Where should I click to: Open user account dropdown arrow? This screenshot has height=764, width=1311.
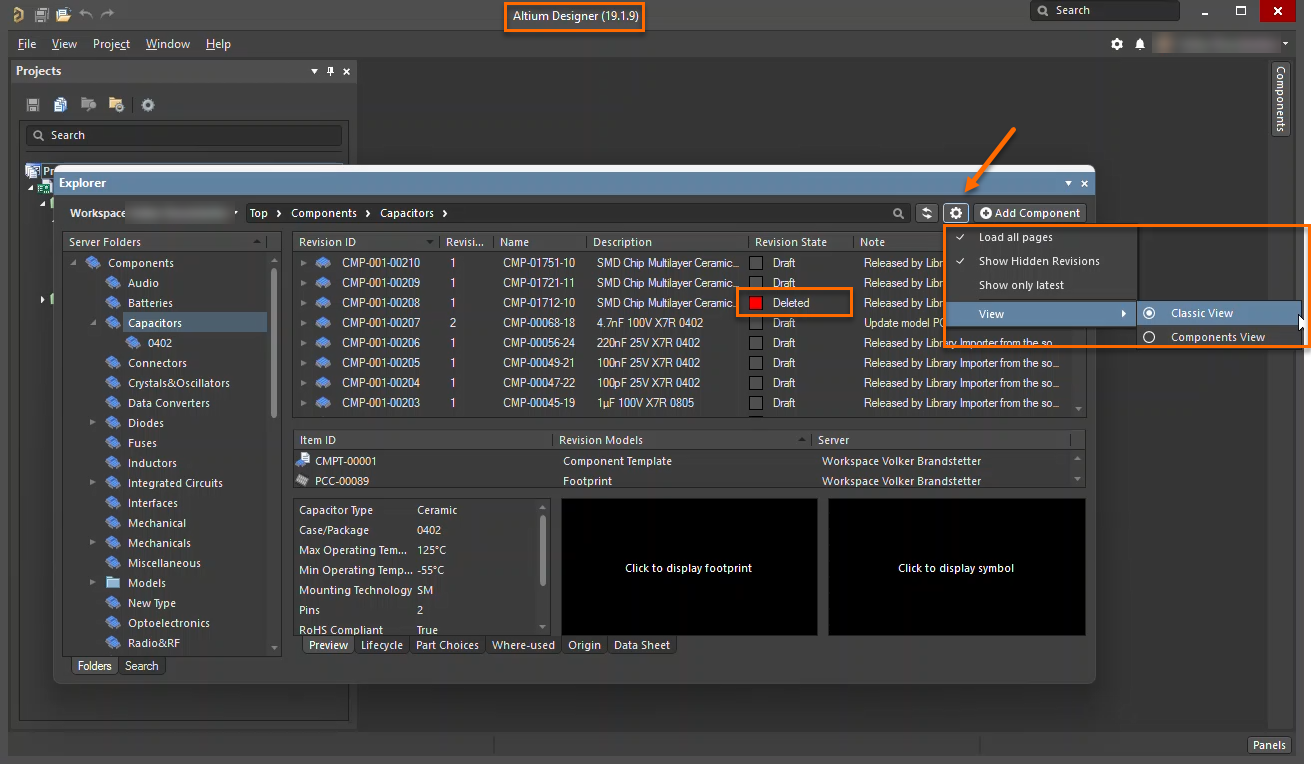click(1285, 44)
